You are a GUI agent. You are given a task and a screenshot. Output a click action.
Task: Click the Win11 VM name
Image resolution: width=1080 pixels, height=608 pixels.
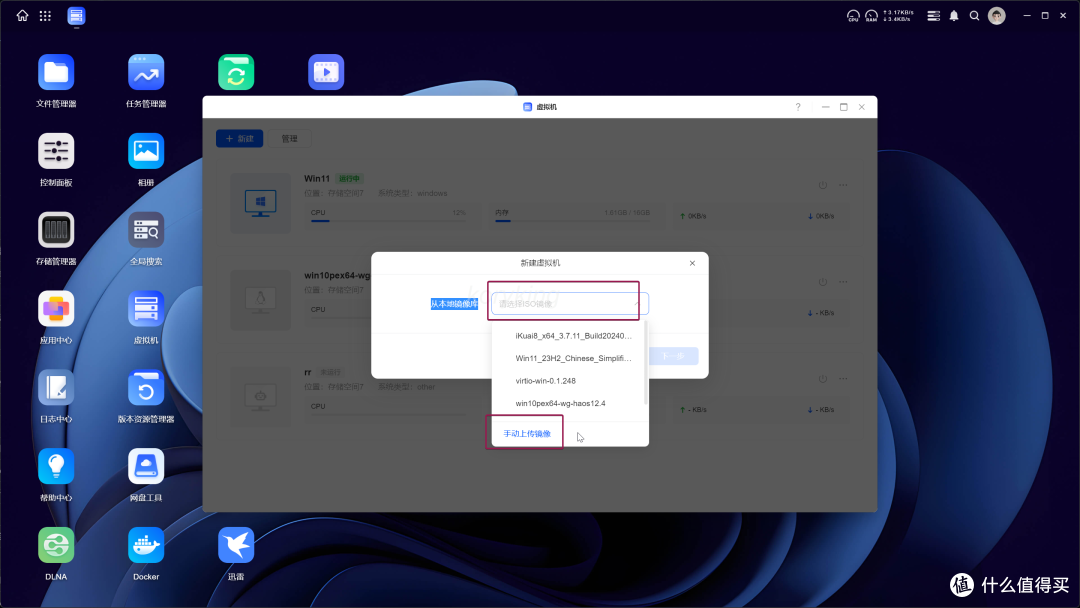317,178
